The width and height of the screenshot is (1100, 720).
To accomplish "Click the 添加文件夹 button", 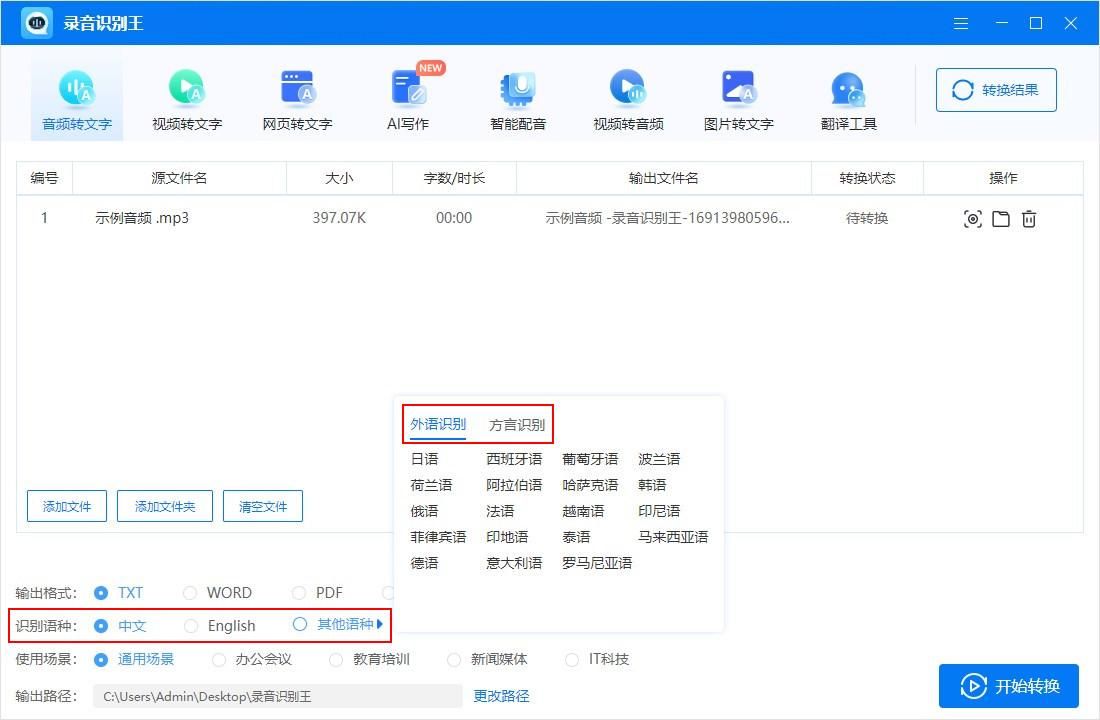I will click(165, 506).
